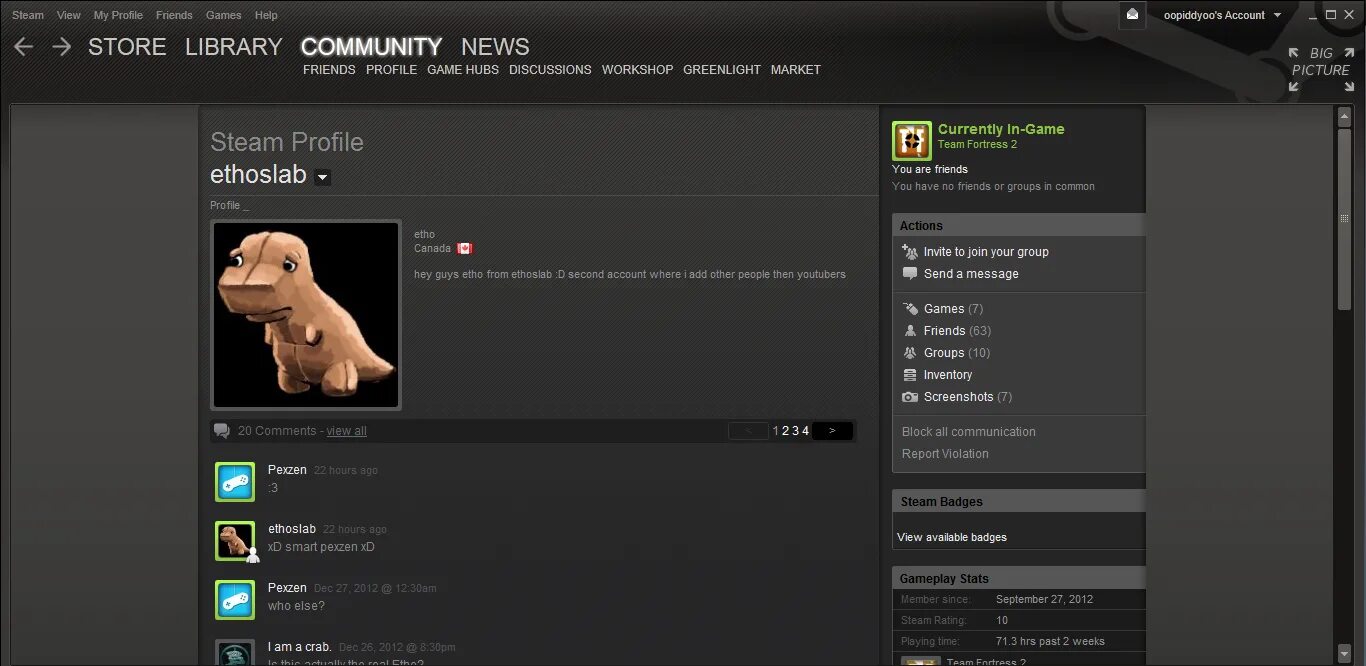The height and width of the screenshot is (666, 1366).
Task: Switch to the STORE section
Action: coord(127,47)
